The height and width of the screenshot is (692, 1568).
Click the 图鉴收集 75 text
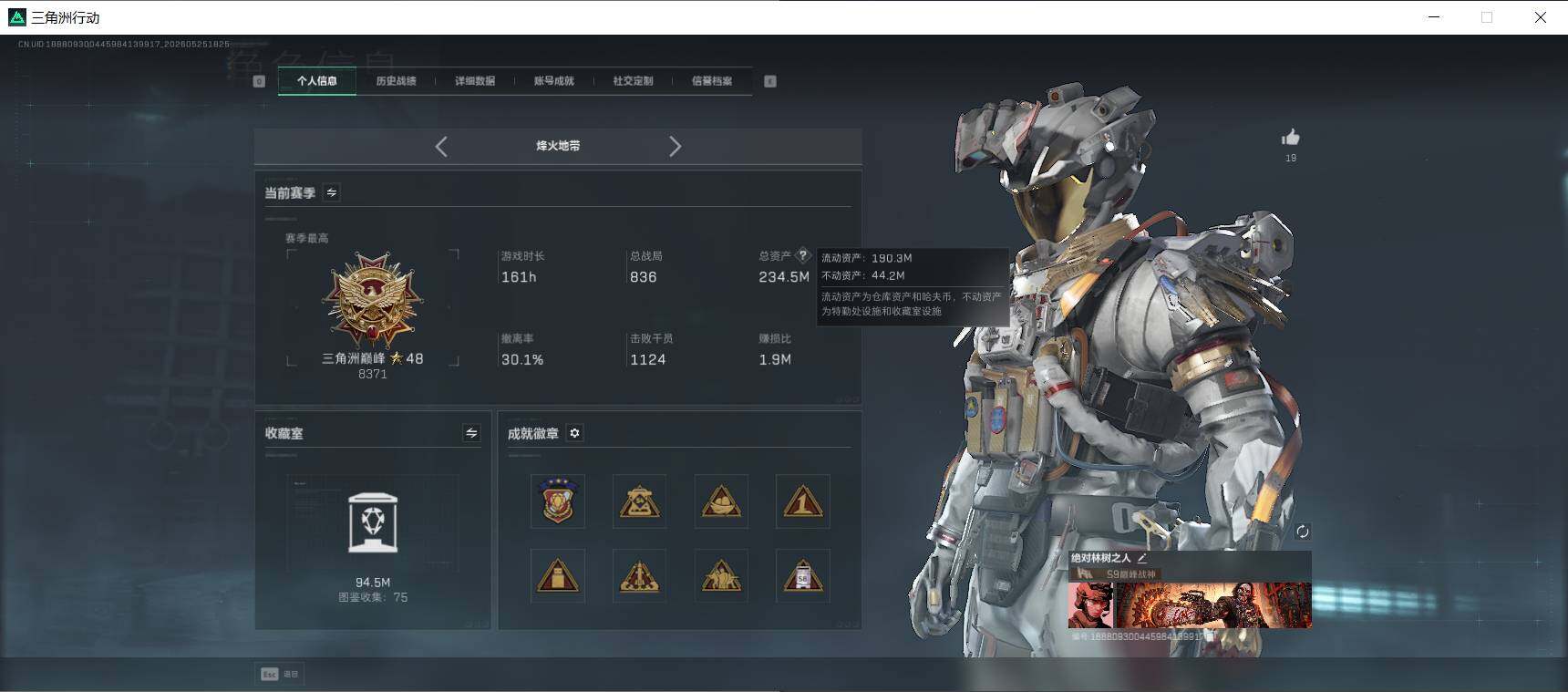(373, 598)
